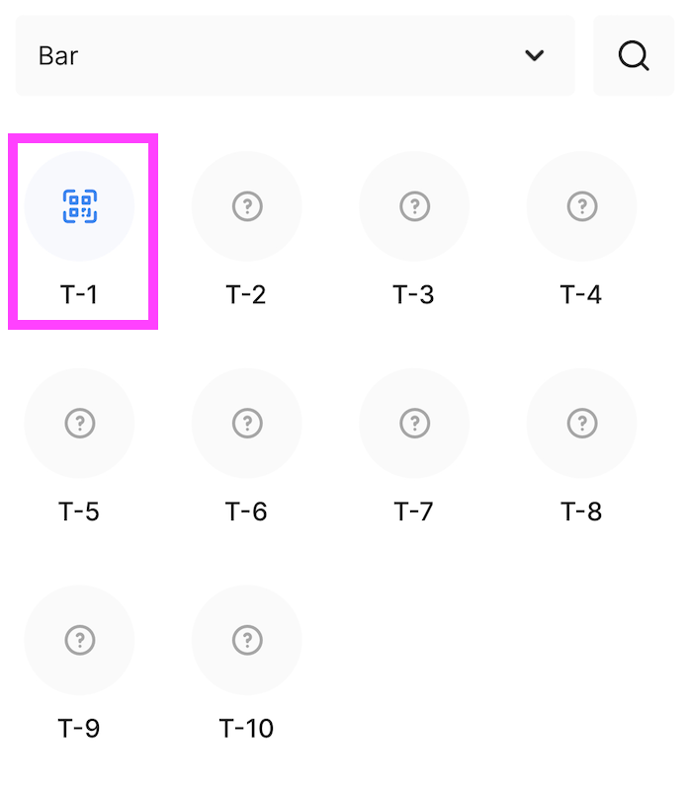Open the Bar area dropdown
Image resolution: width=688 pixels, height=786 pixels.
(295, 56)
